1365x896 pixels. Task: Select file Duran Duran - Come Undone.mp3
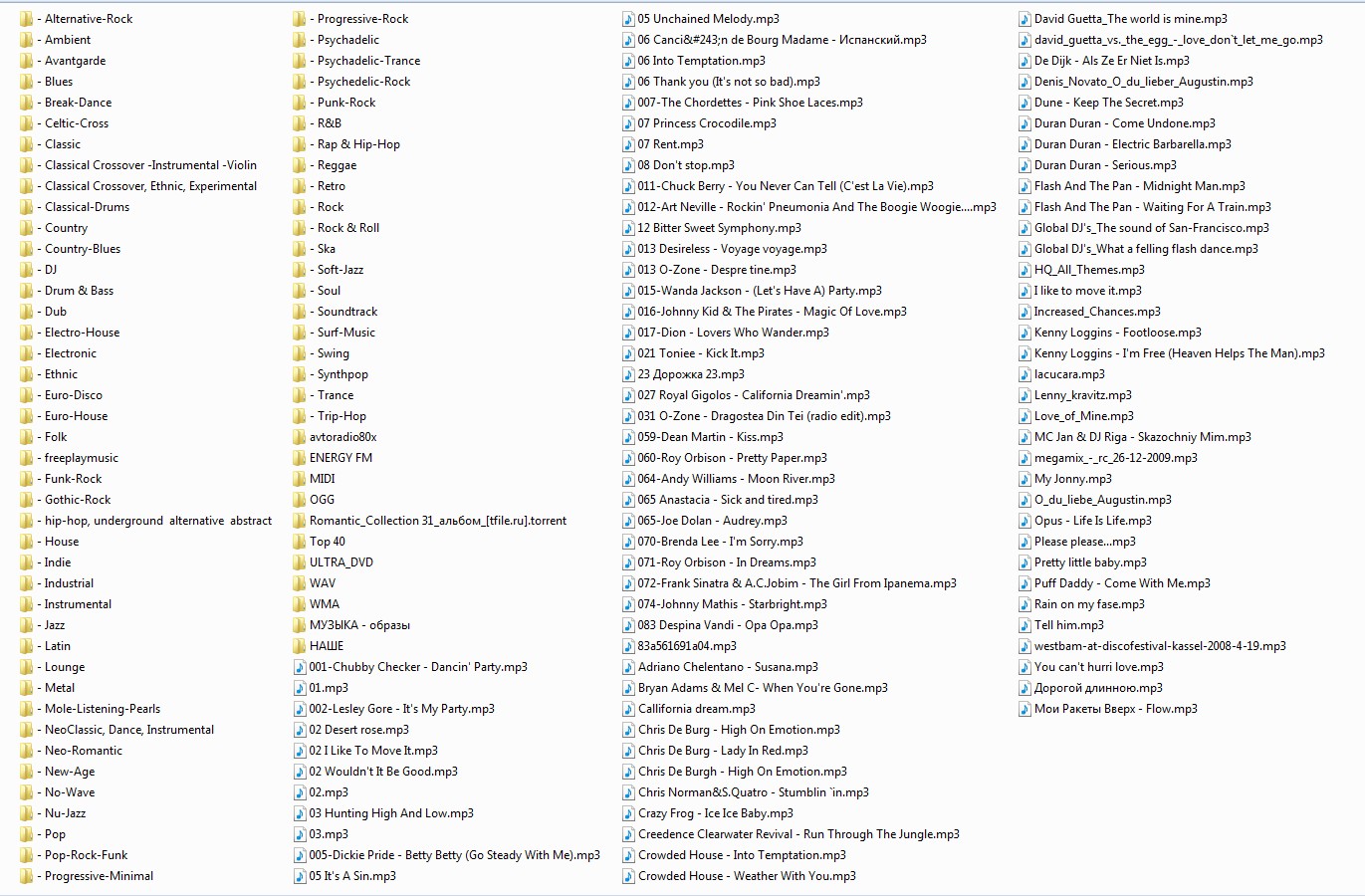pyautogui.click(x=1125, y=123)
